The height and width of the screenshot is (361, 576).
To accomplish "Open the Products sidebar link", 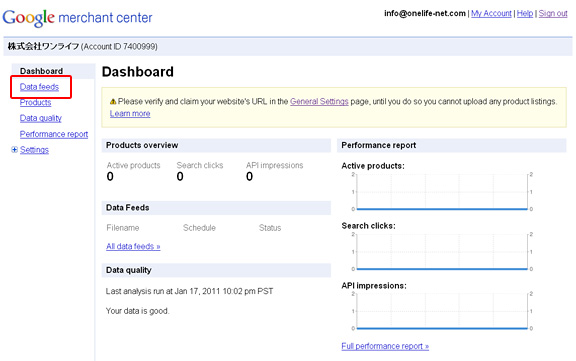I will pyautogui.click(x=35, y=102).
